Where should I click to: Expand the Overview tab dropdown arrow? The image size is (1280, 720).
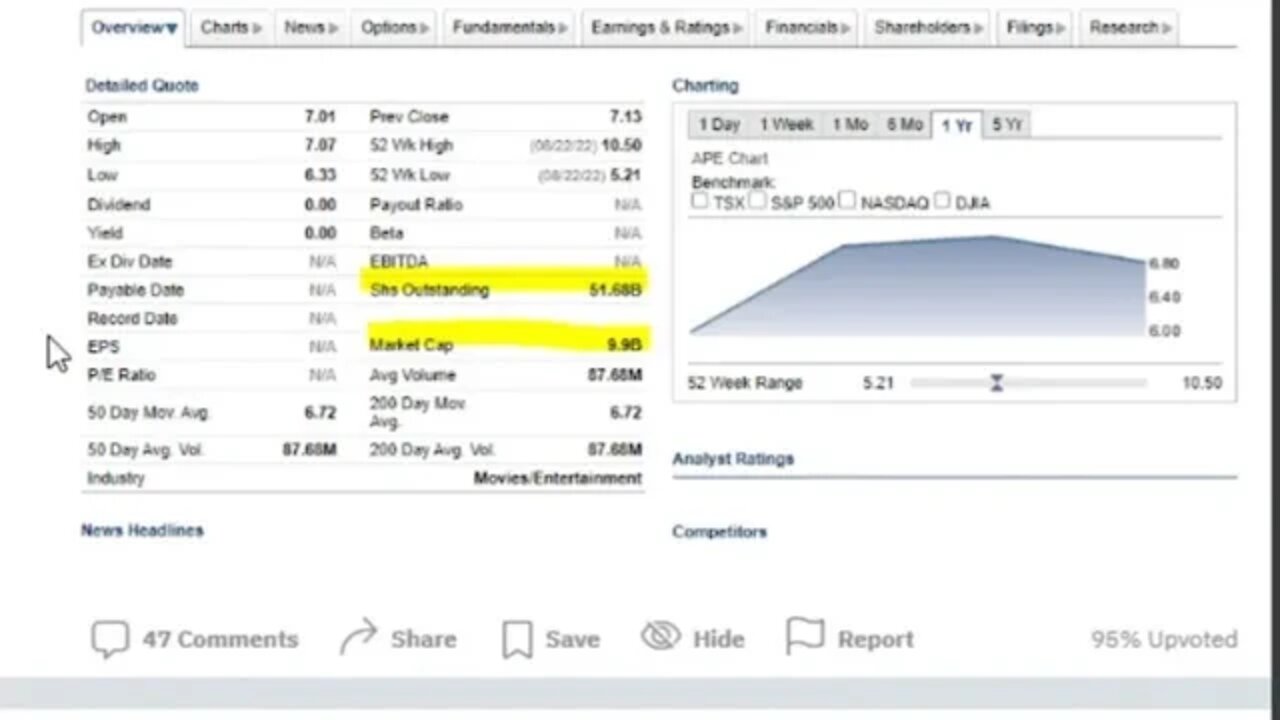pos(172,29)
